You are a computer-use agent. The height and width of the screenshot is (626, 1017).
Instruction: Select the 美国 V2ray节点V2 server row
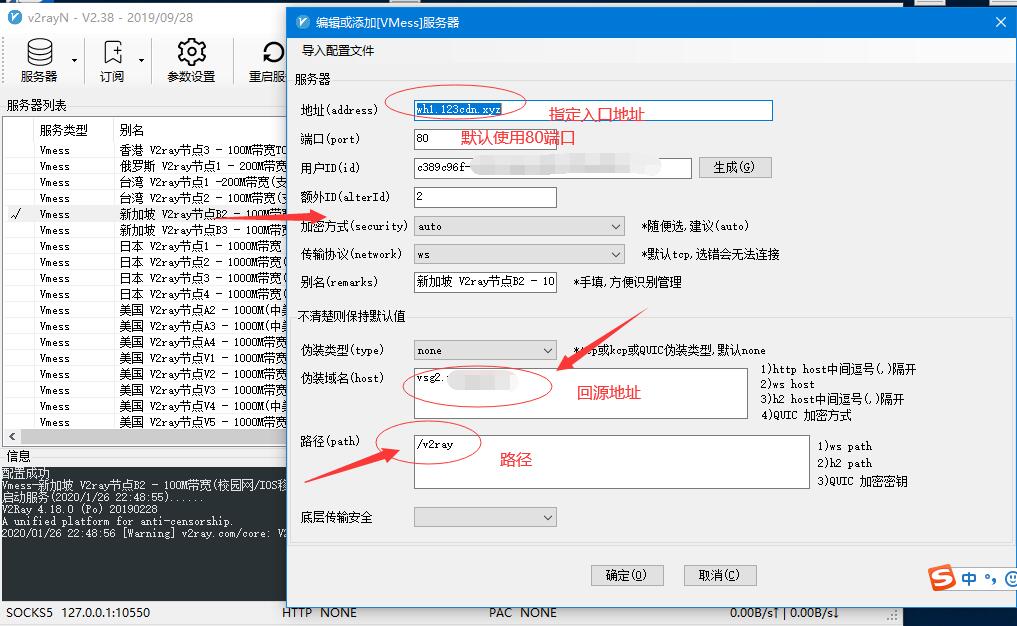pos(145,374)
